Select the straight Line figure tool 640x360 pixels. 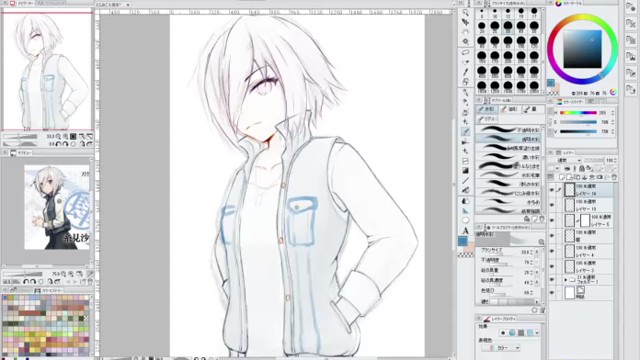click(x=465, y=181)
